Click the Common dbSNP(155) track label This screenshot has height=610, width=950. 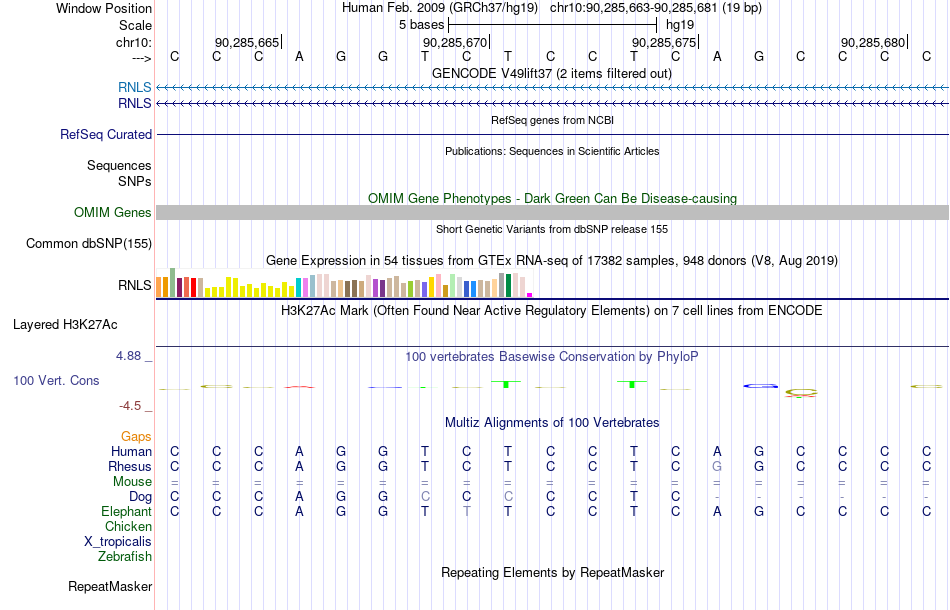88,244
